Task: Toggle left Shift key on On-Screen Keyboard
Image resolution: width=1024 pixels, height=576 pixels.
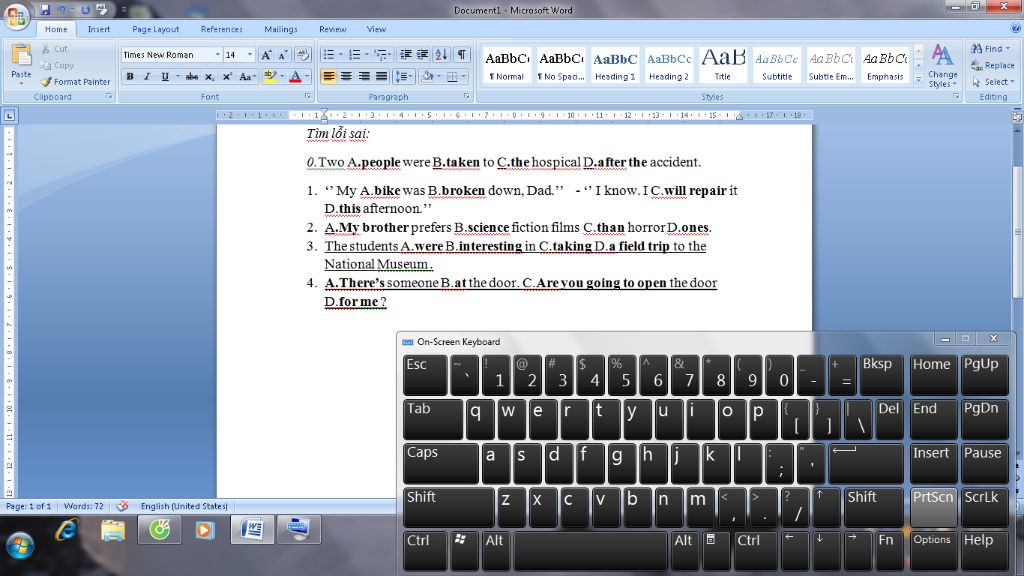Action: [448, 507]
